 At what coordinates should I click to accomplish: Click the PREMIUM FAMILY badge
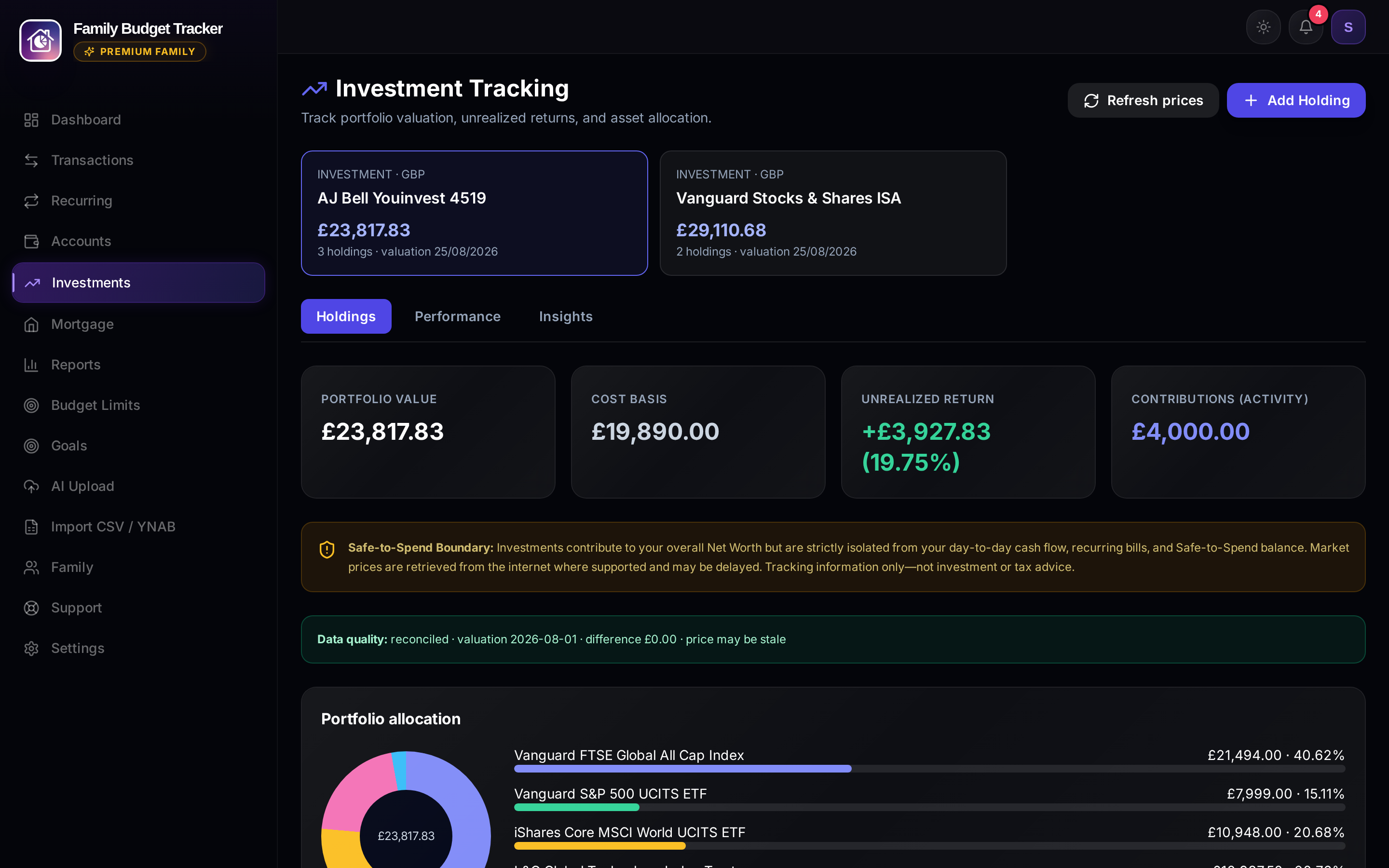click(x=139, y=52)
